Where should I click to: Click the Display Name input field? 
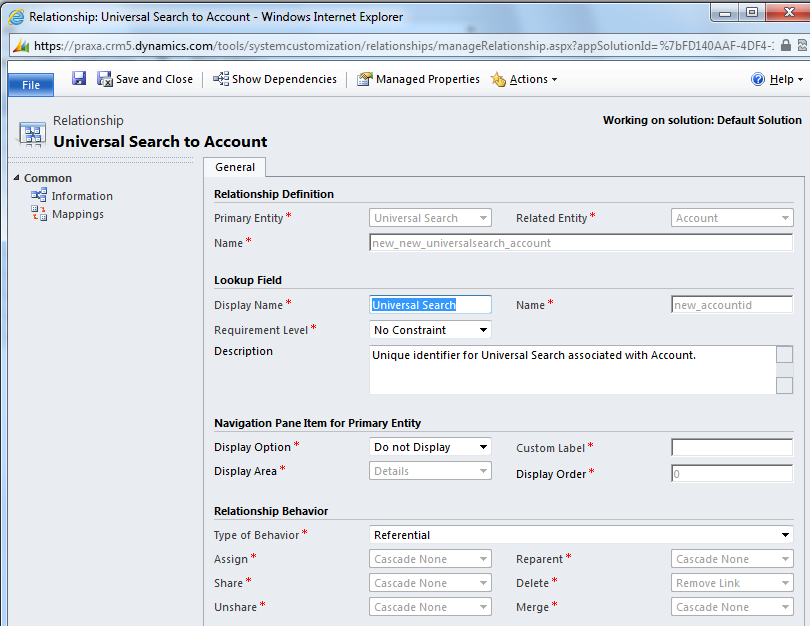point(430,305)
